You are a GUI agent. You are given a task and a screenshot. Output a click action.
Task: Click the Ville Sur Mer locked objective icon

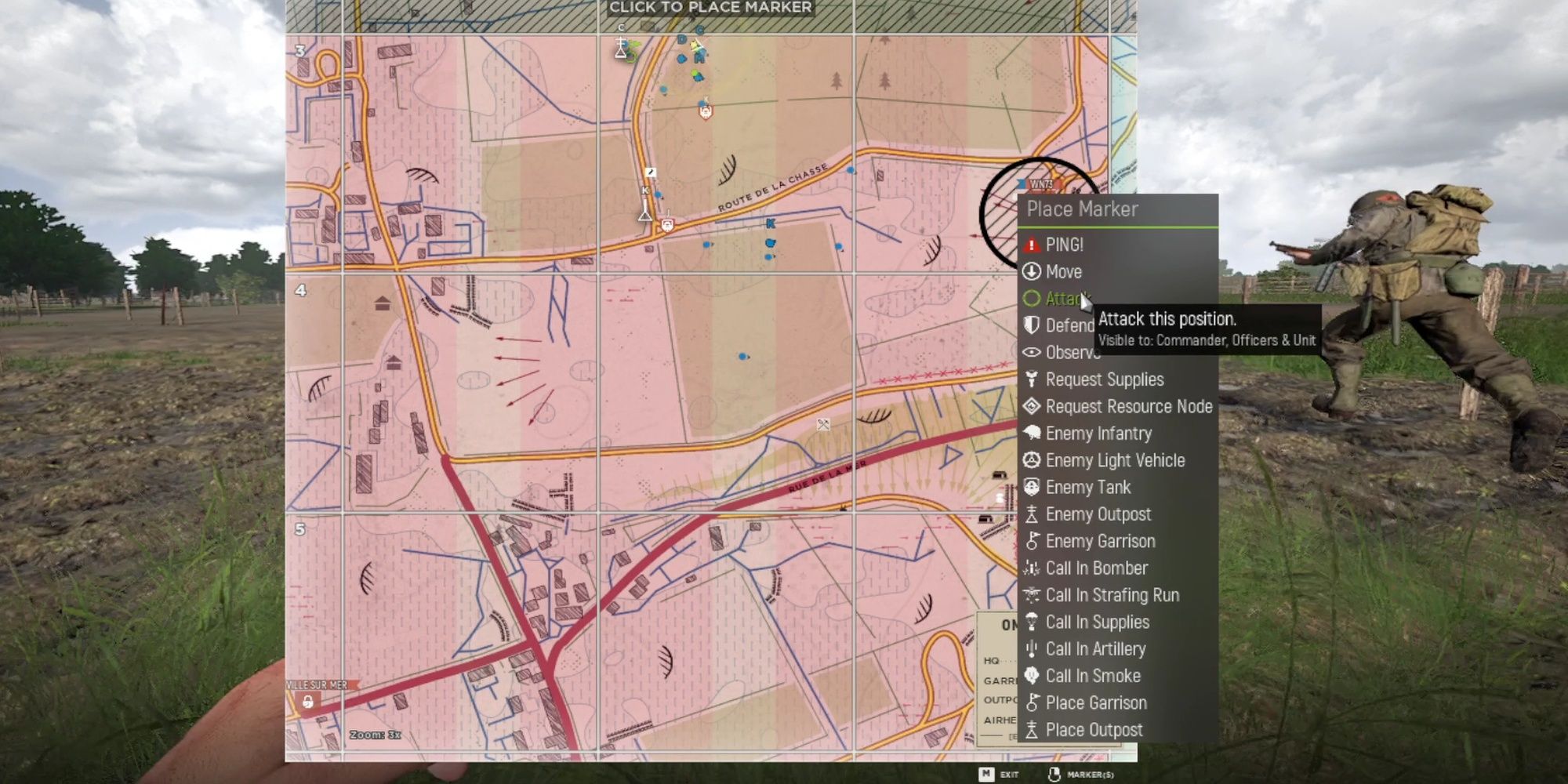coord(308,702)
